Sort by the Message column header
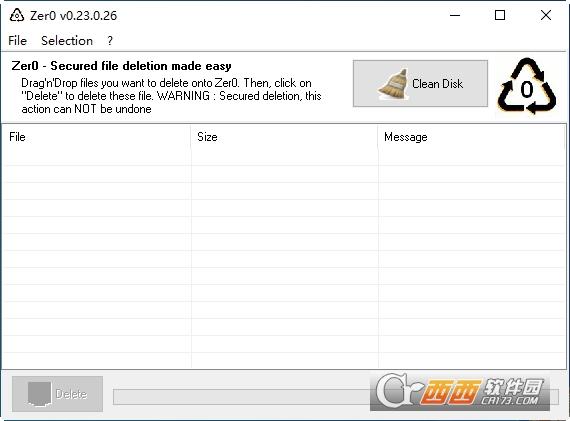The height and width of the screenshot is (421, 570). click(471, 137)
